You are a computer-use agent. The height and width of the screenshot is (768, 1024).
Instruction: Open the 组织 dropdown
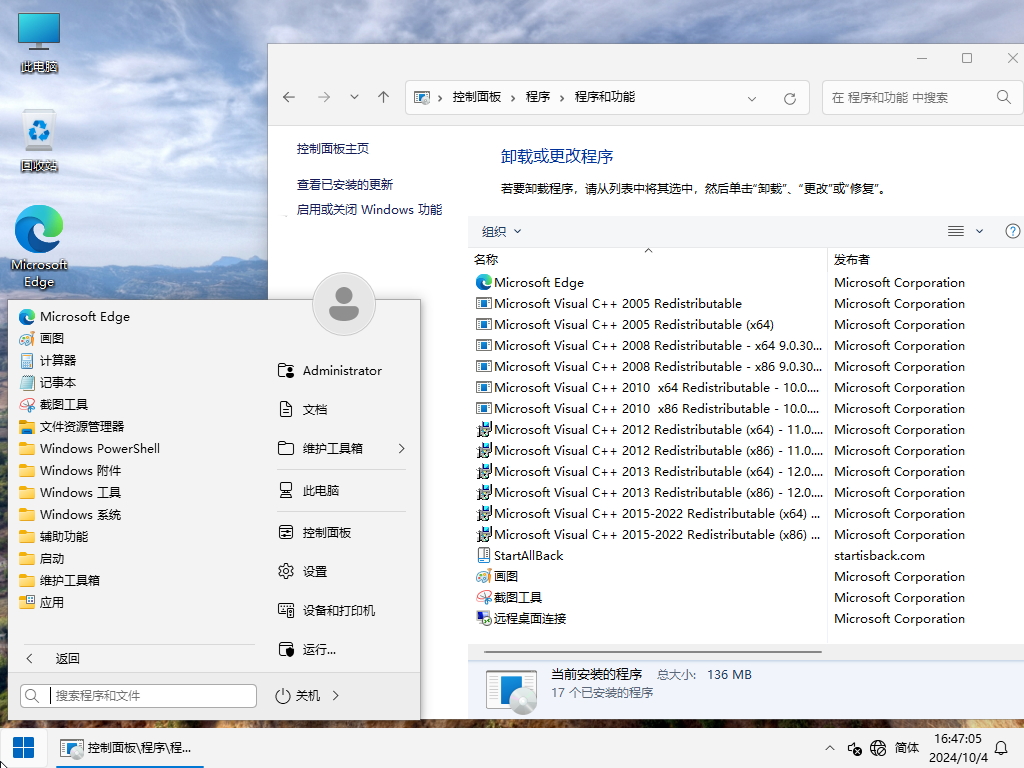(501, 231)
